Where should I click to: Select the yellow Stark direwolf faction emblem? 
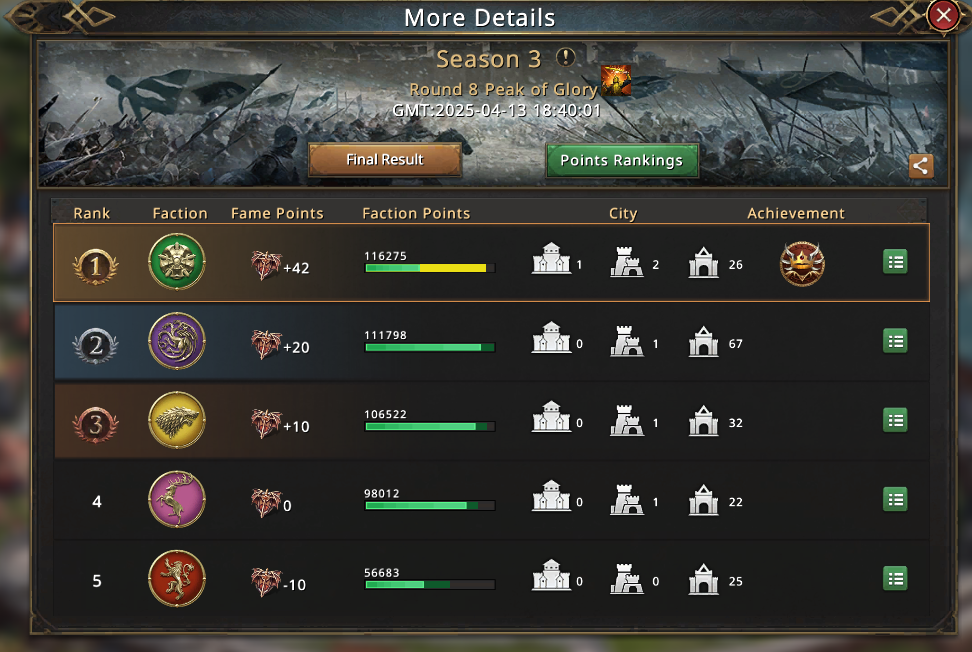tap(177, 420)
